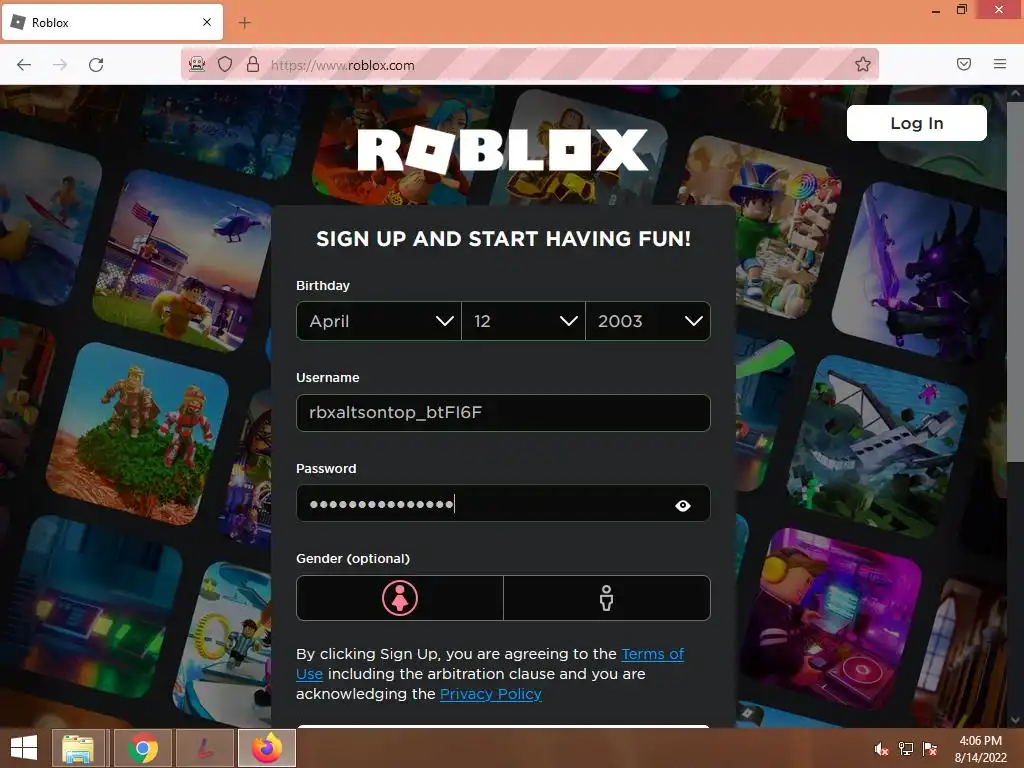Click the Username input field
1024x768 pixels.
pyautogui.click(x=503, y=413)
